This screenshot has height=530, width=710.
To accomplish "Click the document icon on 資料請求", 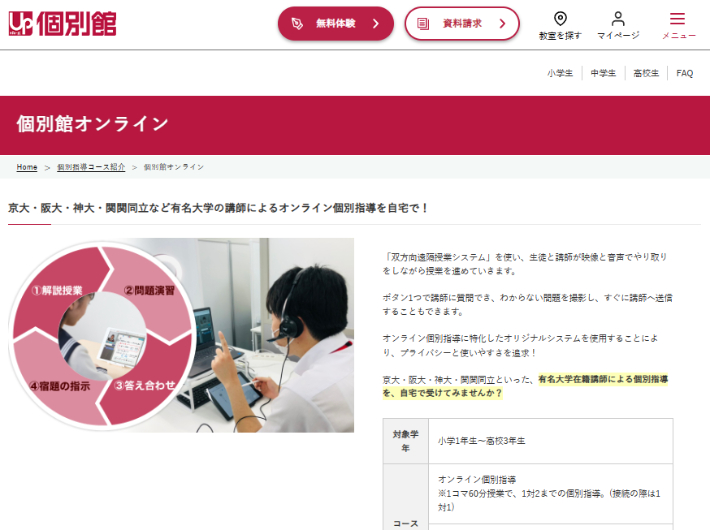I will (424, 23).
